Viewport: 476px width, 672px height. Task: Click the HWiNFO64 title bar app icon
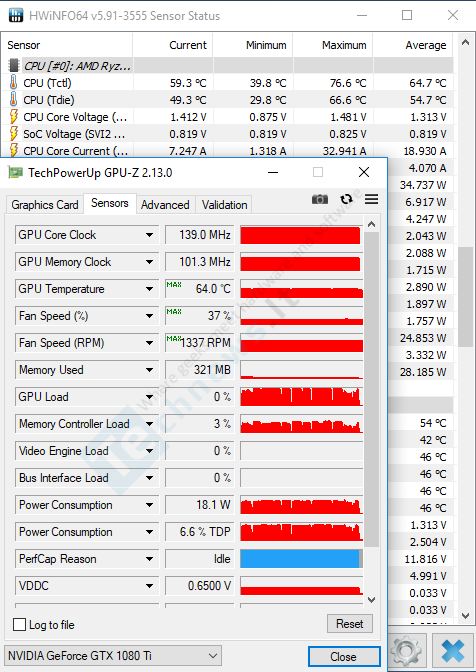click(16, 15)
